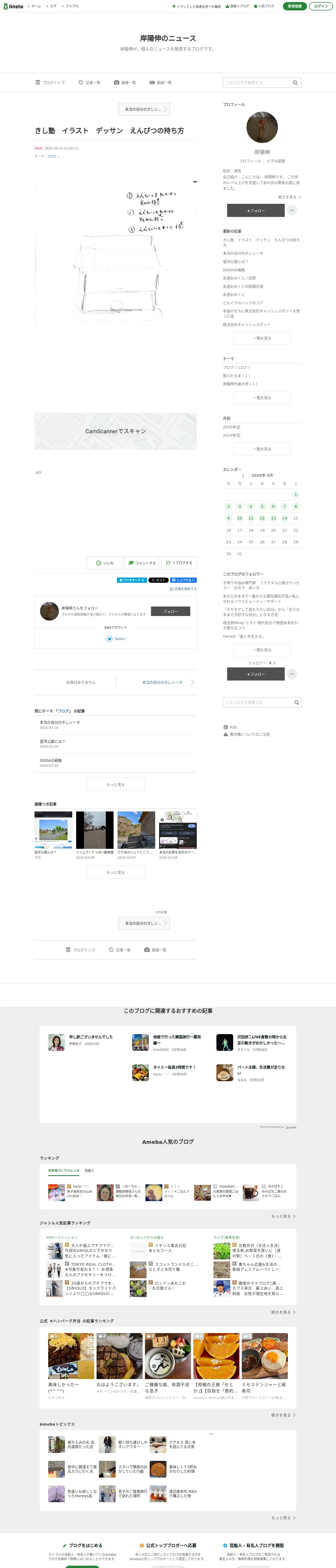Open image post thumbnail 望洋公園とは？
336x1568 pixels.
(x=53, y=830)
